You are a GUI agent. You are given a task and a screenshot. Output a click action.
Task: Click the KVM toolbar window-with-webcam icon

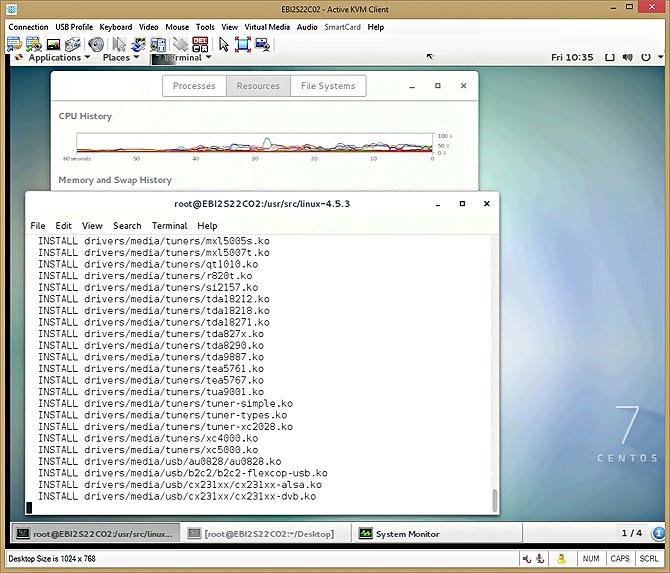pyautogui.click(x=34, y=44)
